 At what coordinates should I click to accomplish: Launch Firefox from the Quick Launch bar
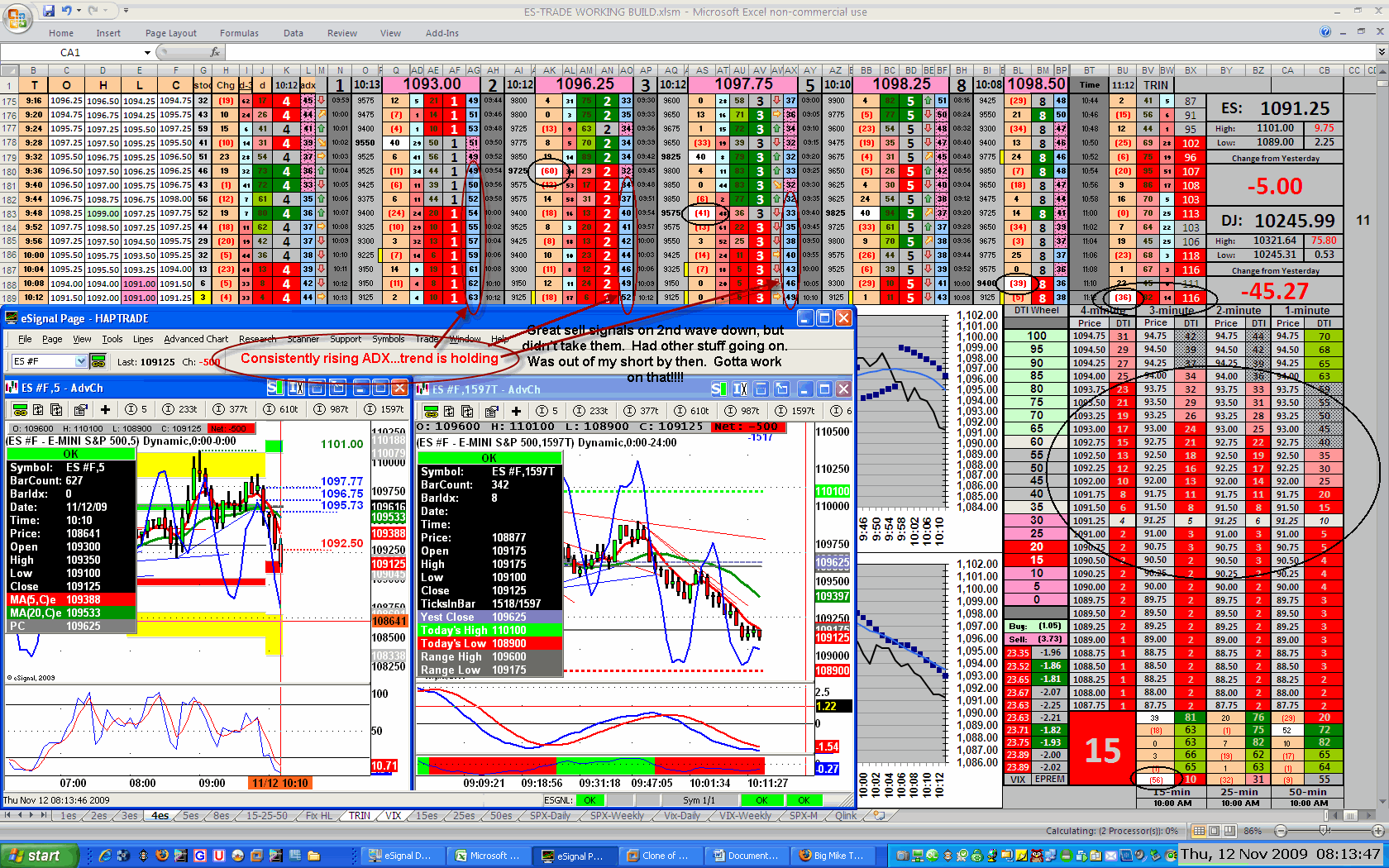[162, 856]
